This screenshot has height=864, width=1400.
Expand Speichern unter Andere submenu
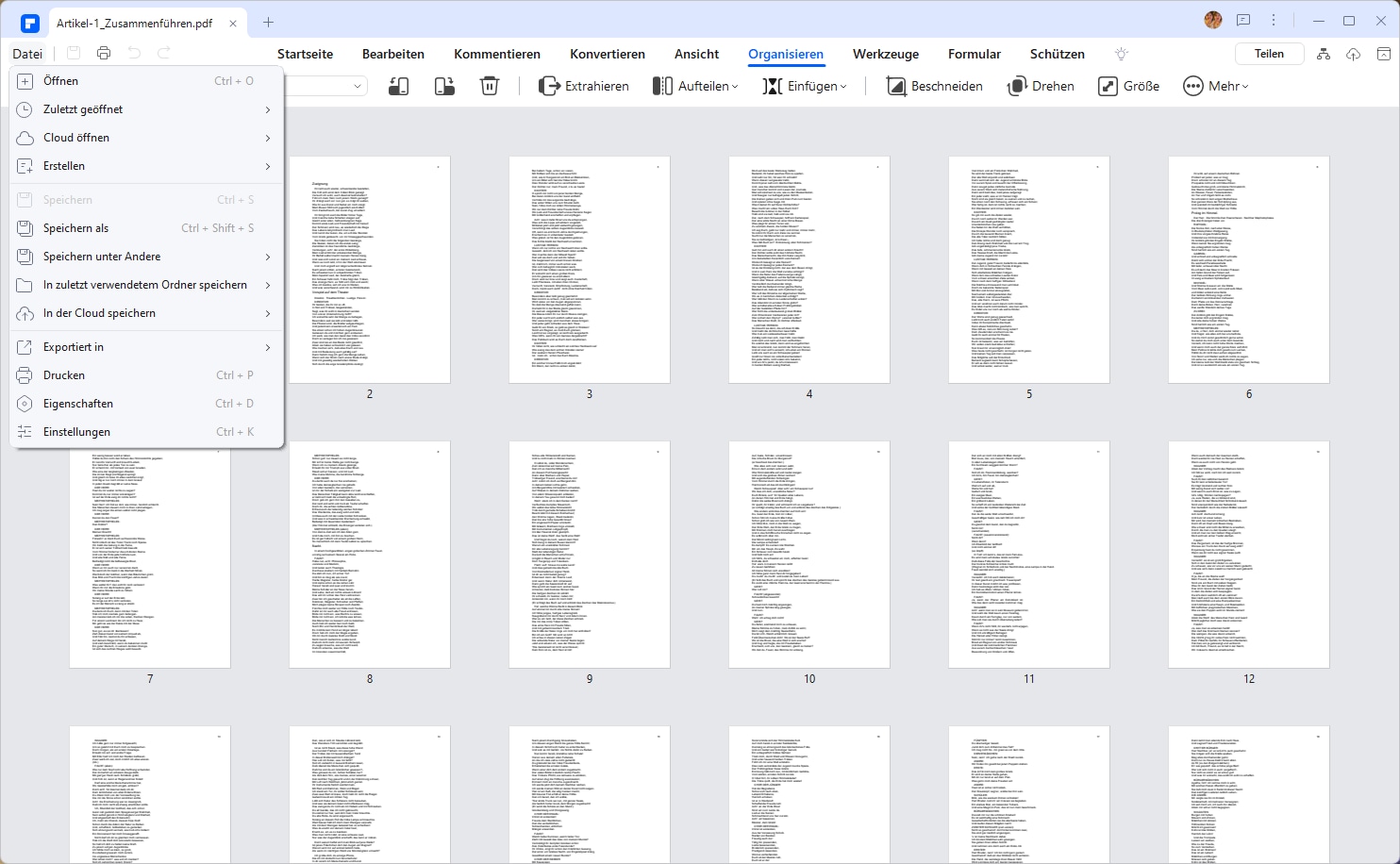click(146, 257)
